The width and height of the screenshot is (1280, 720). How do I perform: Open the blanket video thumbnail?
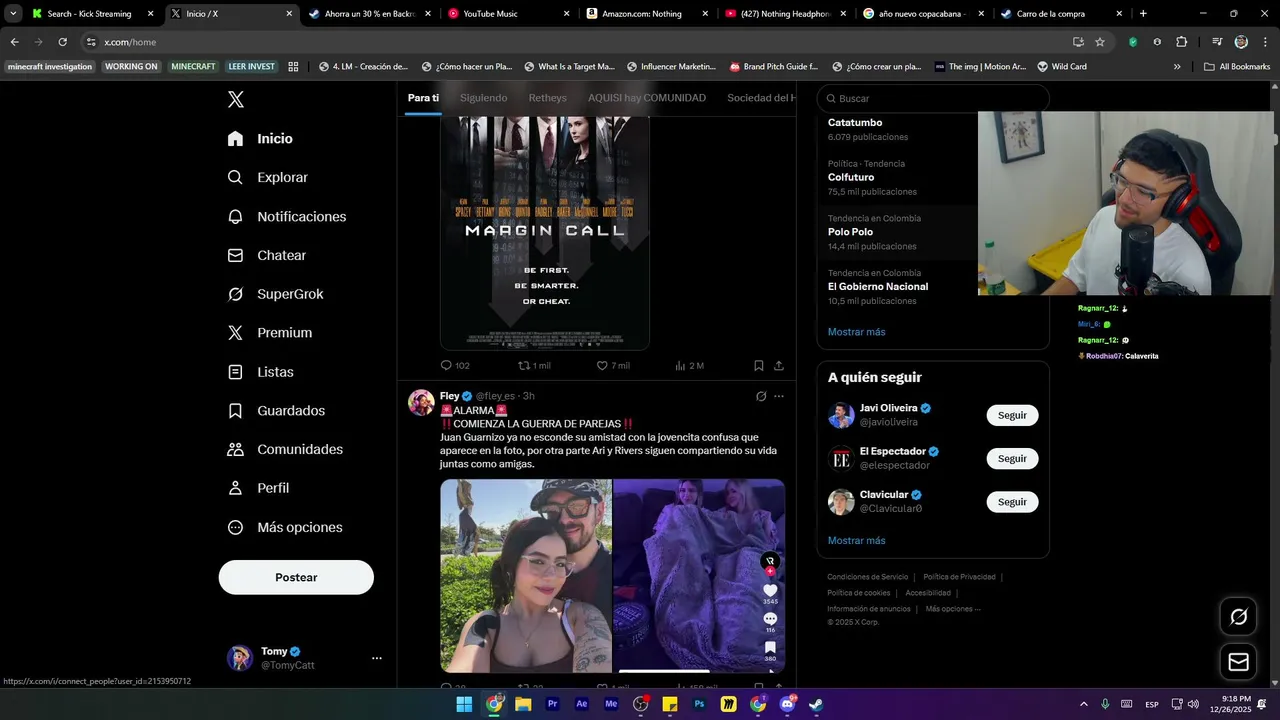(x=699, y=576)
